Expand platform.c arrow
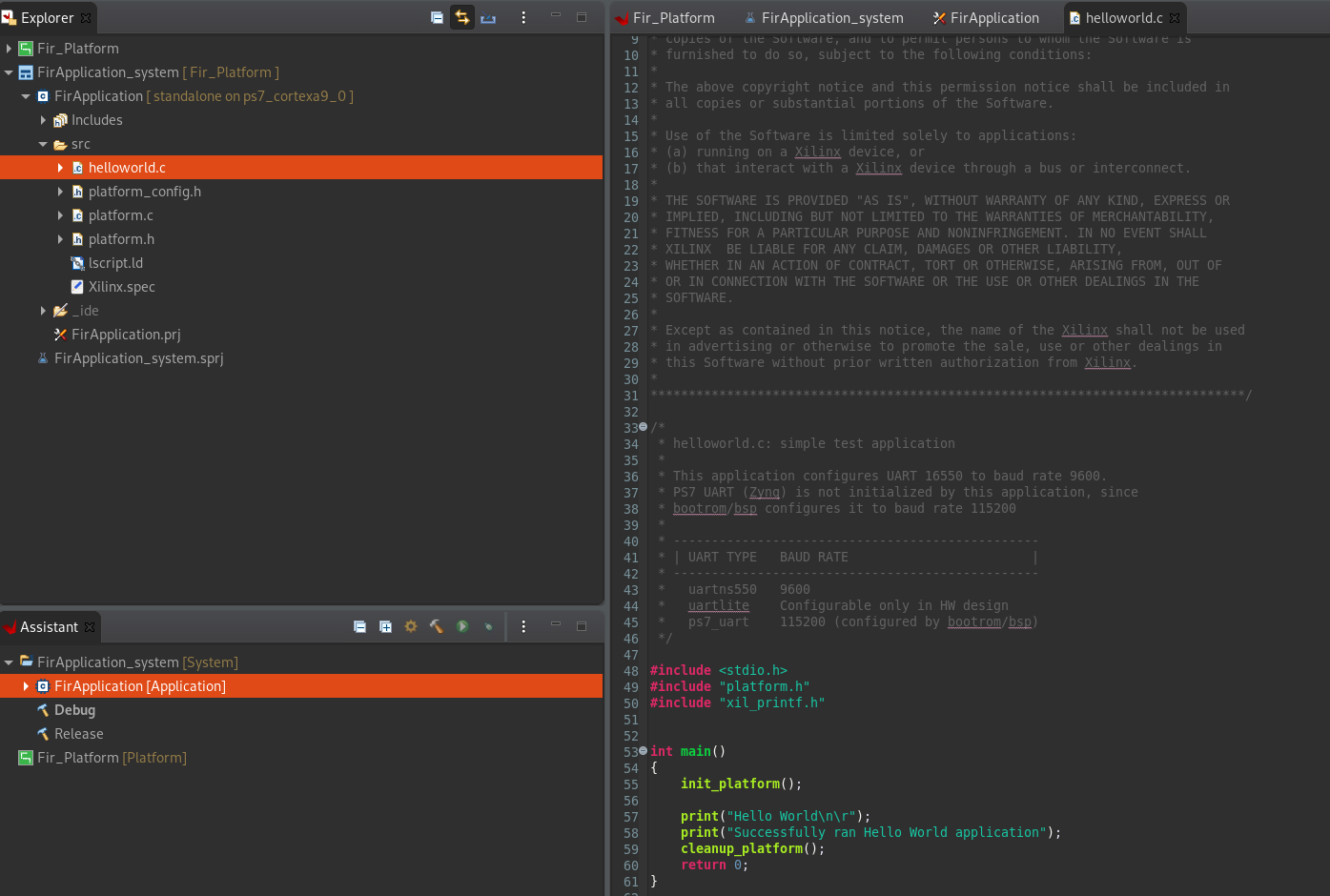The image size is (1330, 896). [x=60, y=215]
